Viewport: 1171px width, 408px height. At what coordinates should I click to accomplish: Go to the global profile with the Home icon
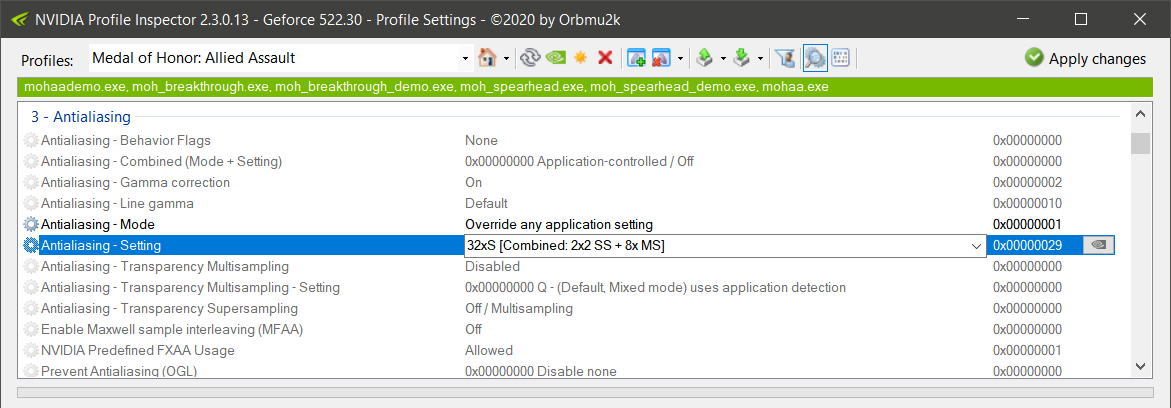click(487, 58)
